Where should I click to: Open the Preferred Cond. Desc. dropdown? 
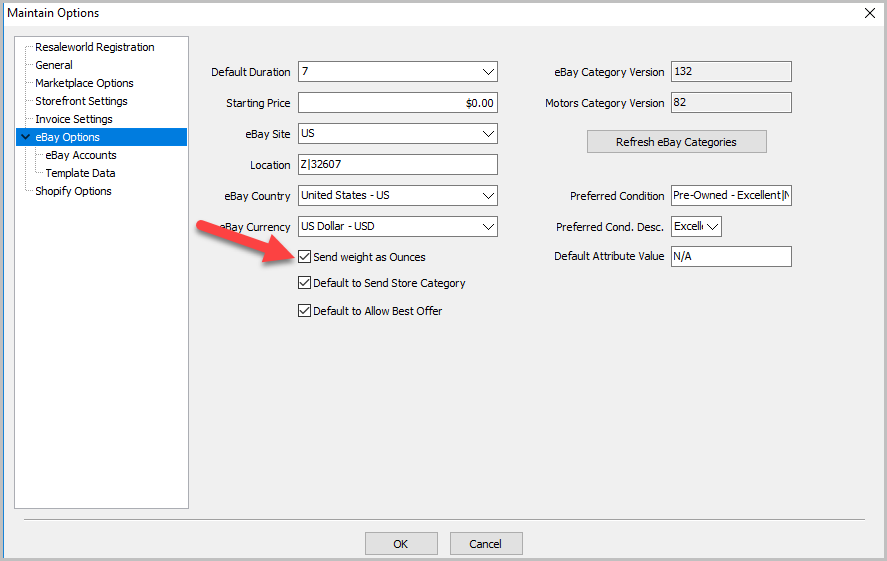712,227
